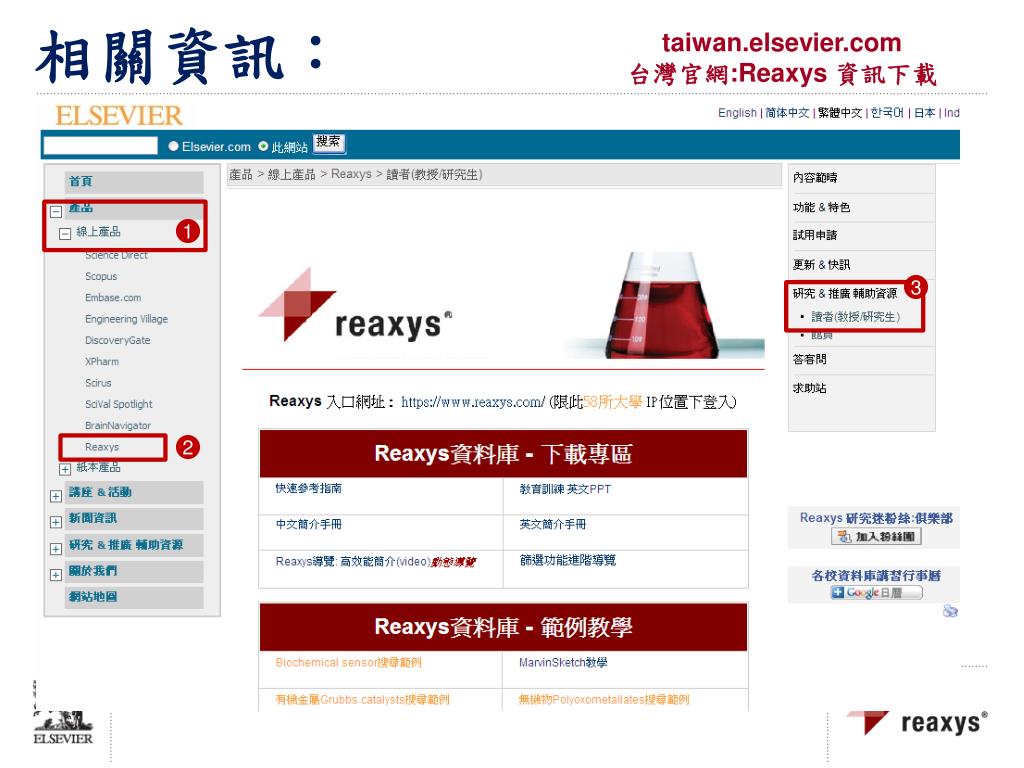
Task: Click the 加入粉絲團 button
Action: point(876,537)
